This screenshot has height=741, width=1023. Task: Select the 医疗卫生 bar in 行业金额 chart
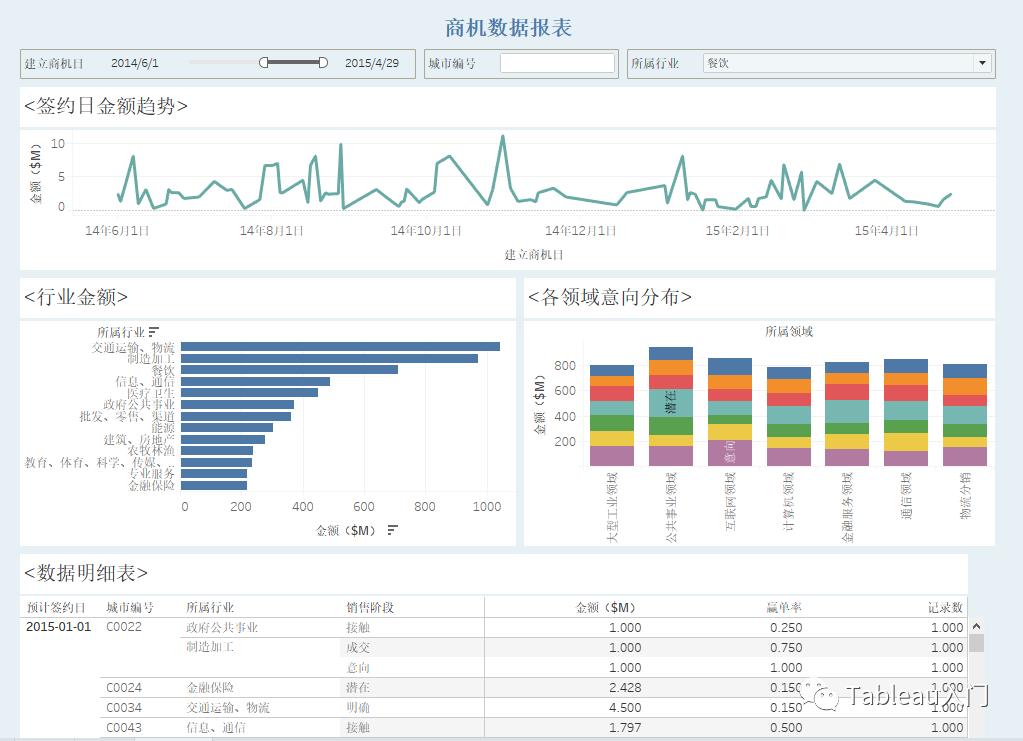[x=250, y=393]
